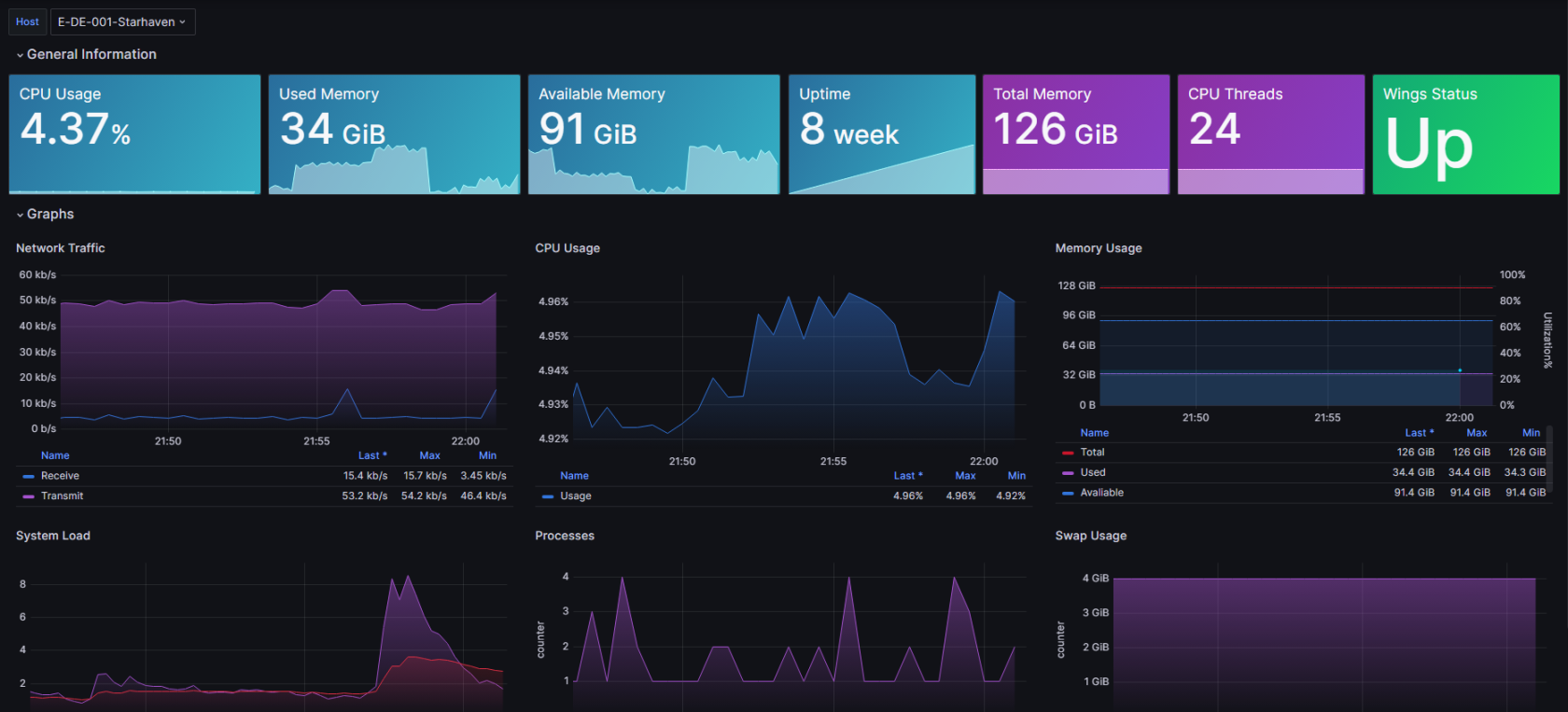Open the Total Memory panel title

1042,94
